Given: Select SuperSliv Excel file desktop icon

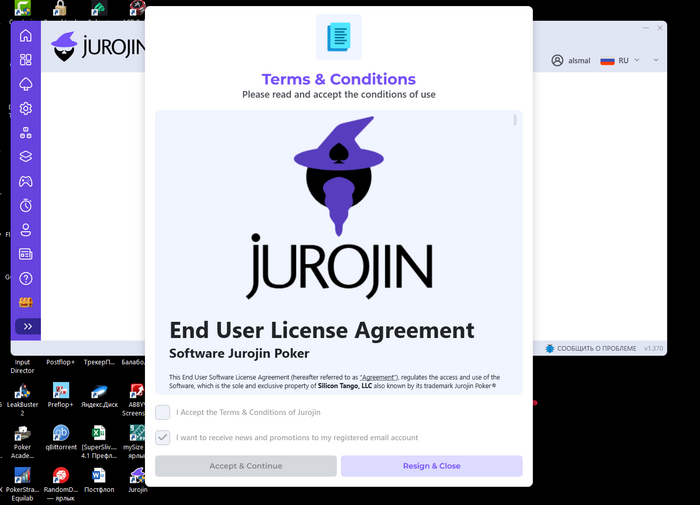Looking at the screenshot, I should tap(99, 442).
